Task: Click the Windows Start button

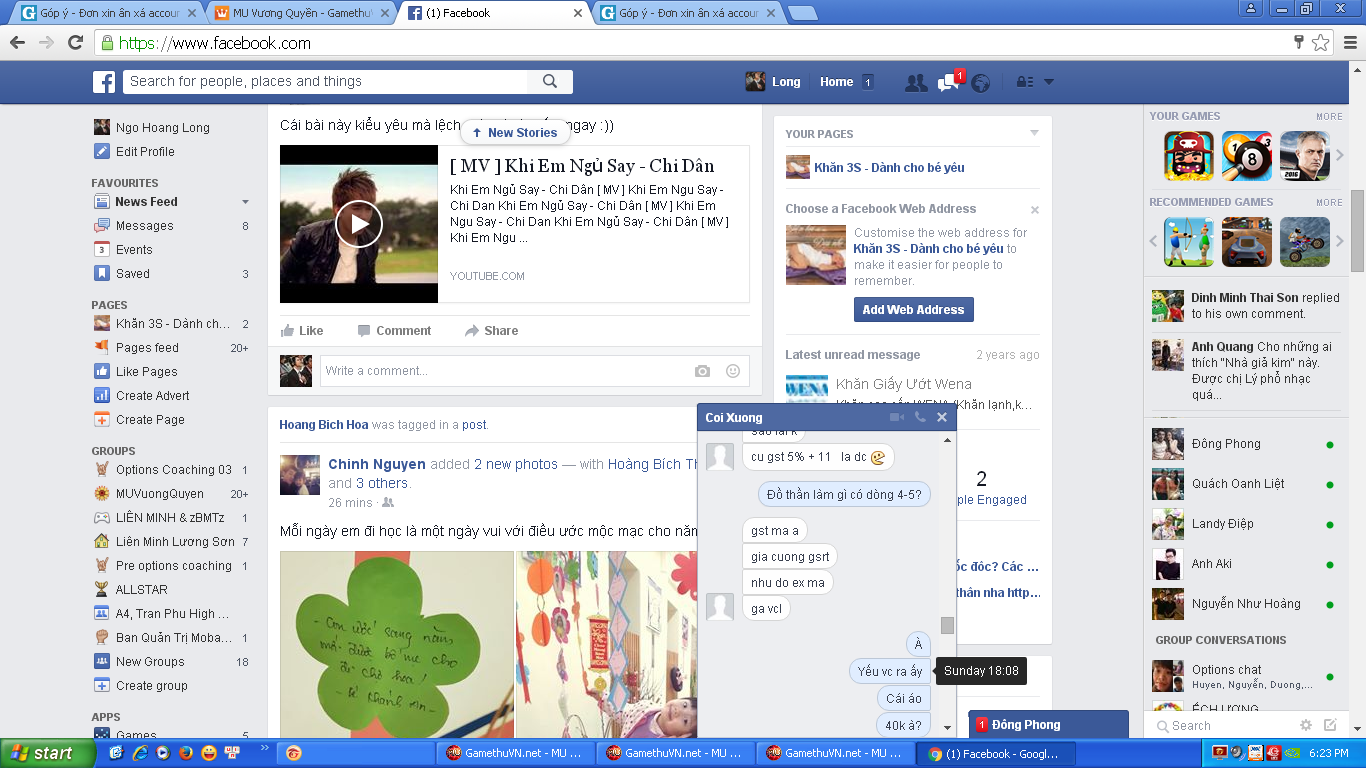Action: [x=48, y=753]
